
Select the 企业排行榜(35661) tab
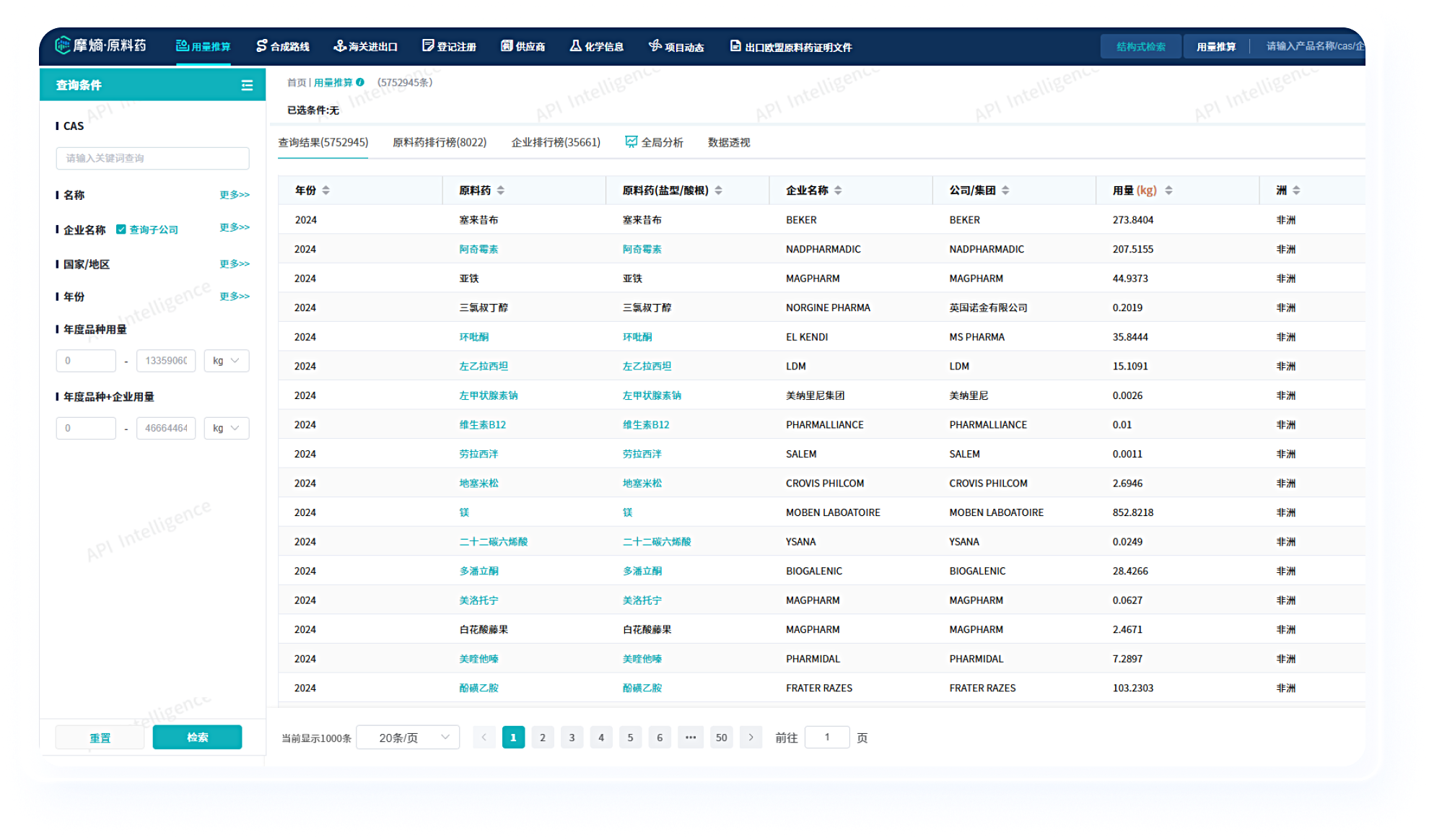tap(556, 143)
